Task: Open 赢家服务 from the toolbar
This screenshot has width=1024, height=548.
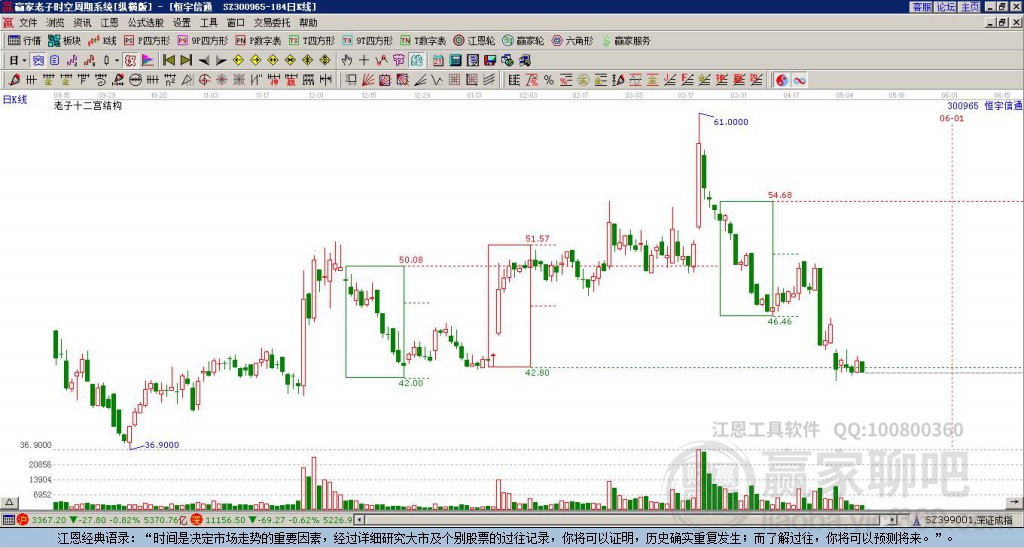Action: click(x=626, y=40)
